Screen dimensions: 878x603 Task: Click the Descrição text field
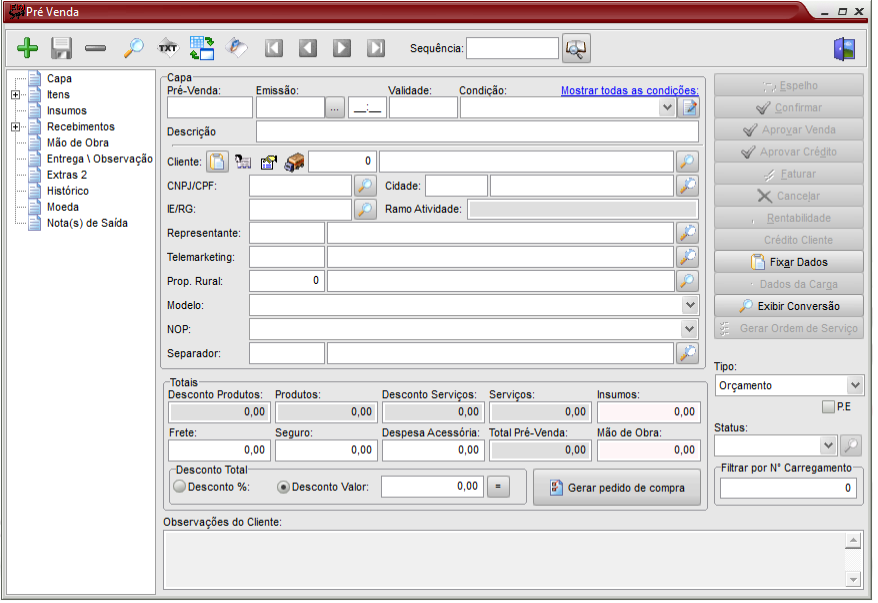pyautogui.click(x=477, y=132)
